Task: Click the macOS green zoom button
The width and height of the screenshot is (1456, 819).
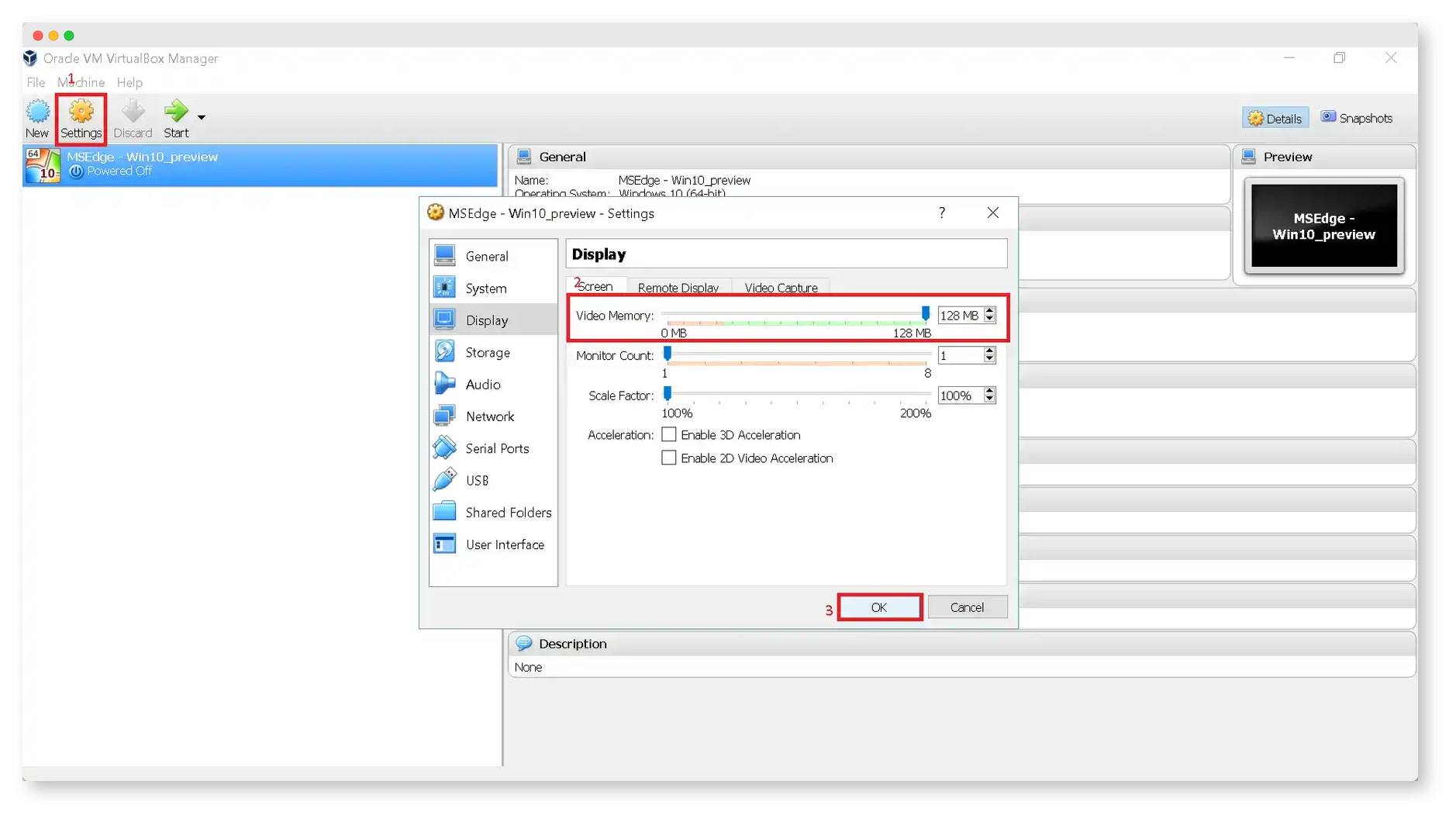Action: click(x=69, y=36)
